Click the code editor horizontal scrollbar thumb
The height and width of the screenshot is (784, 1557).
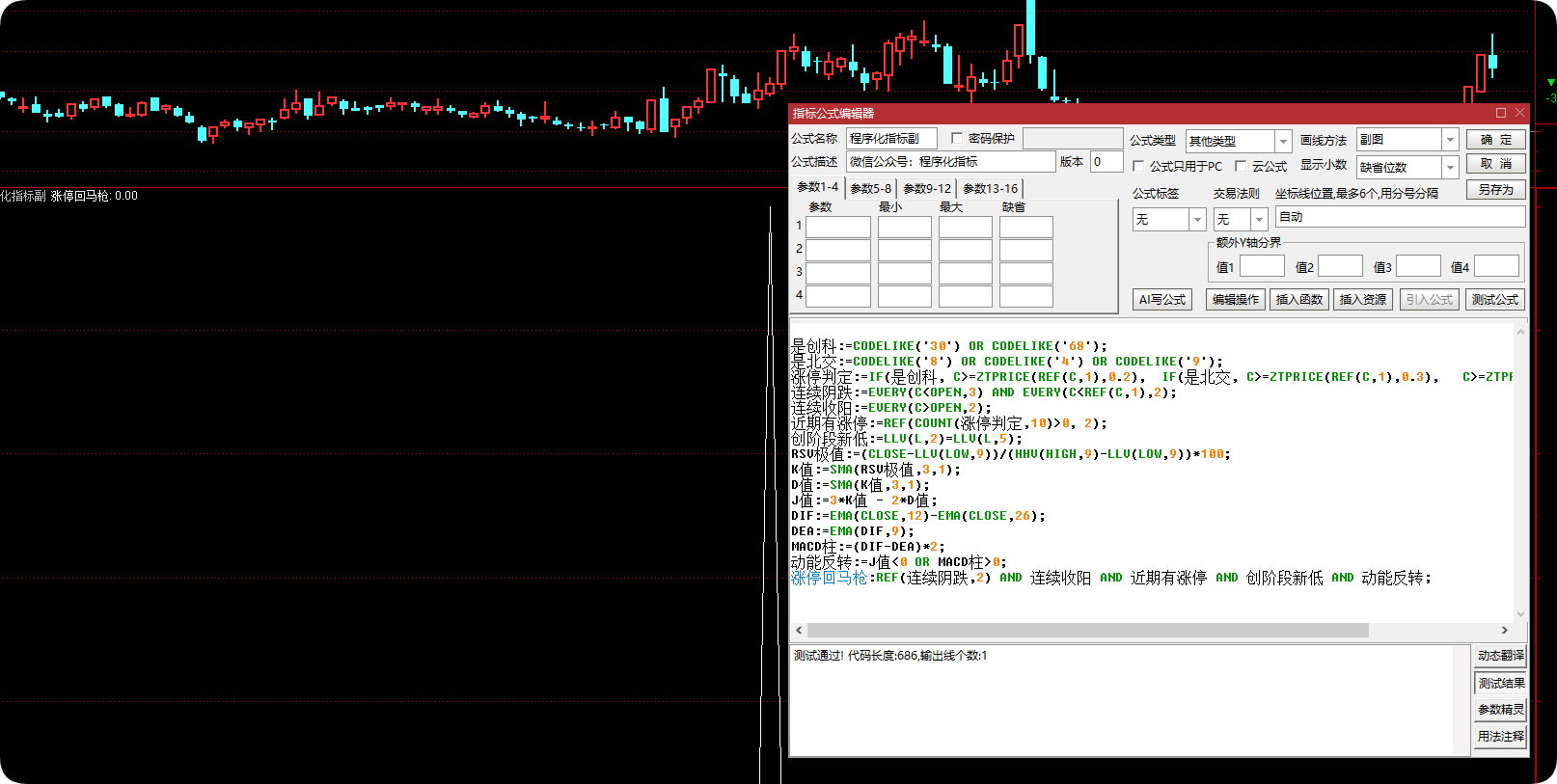pyautogui.click(x=1087, y=631)
